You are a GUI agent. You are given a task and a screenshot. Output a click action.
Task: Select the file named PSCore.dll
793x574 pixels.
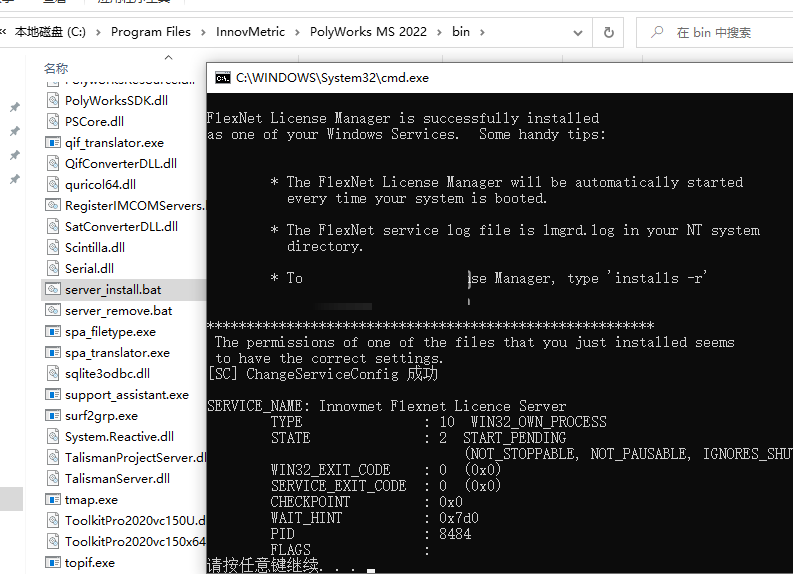(x=94, y=122)
